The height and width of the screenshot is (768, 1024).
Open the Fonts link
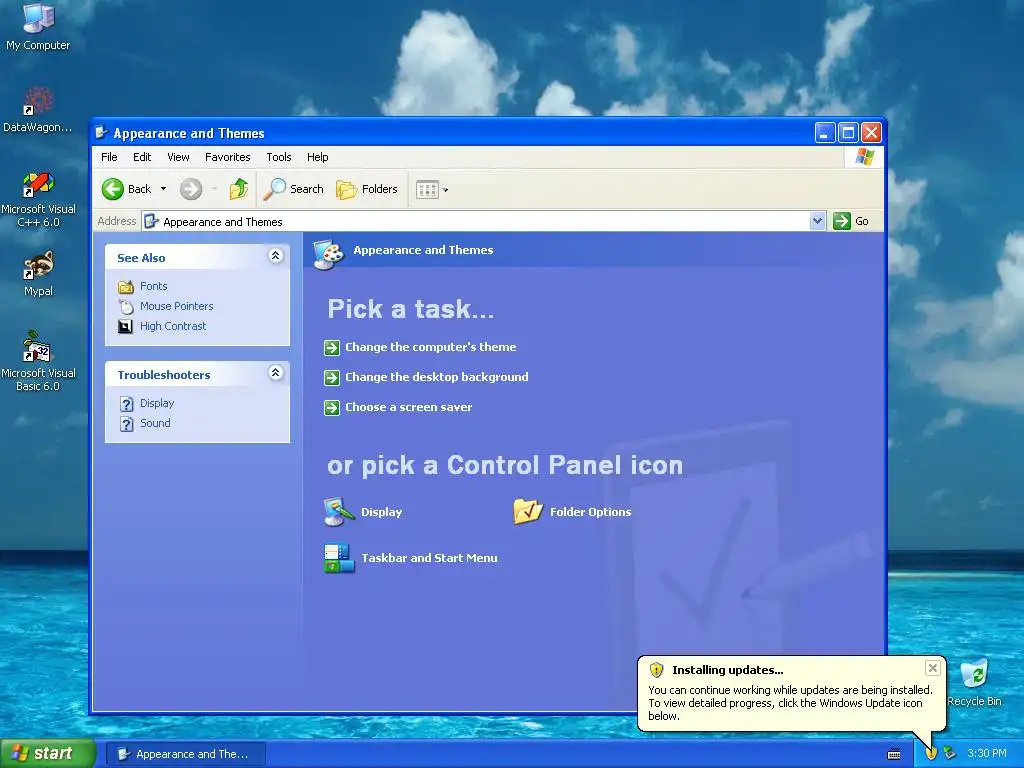point(153,286)
